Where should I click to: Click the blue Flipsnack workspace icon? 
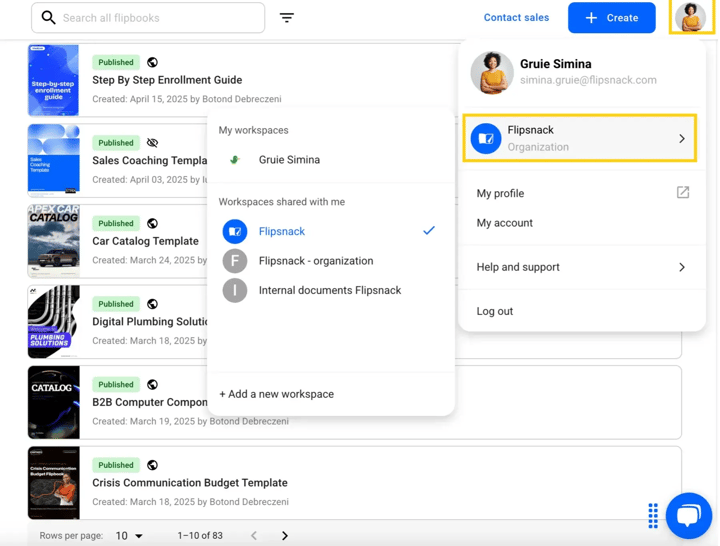click(235, 231)
